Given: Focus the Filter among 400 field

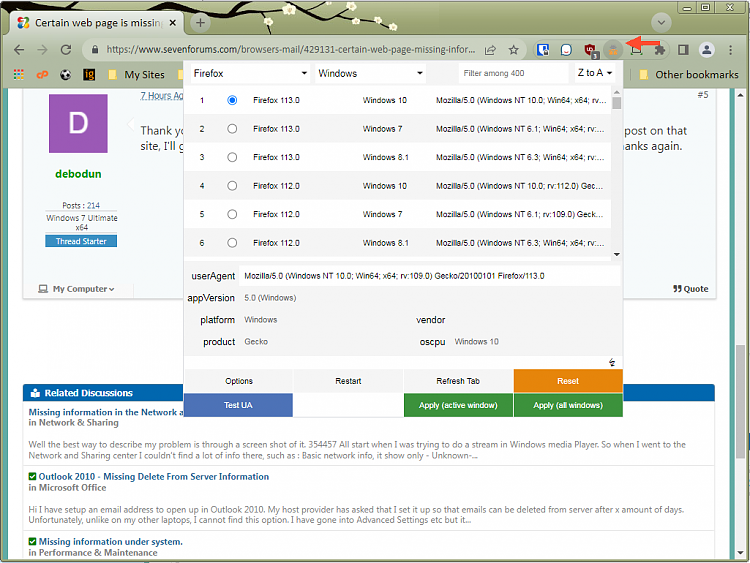Looking at the screenshot, I should coord(513,73).
